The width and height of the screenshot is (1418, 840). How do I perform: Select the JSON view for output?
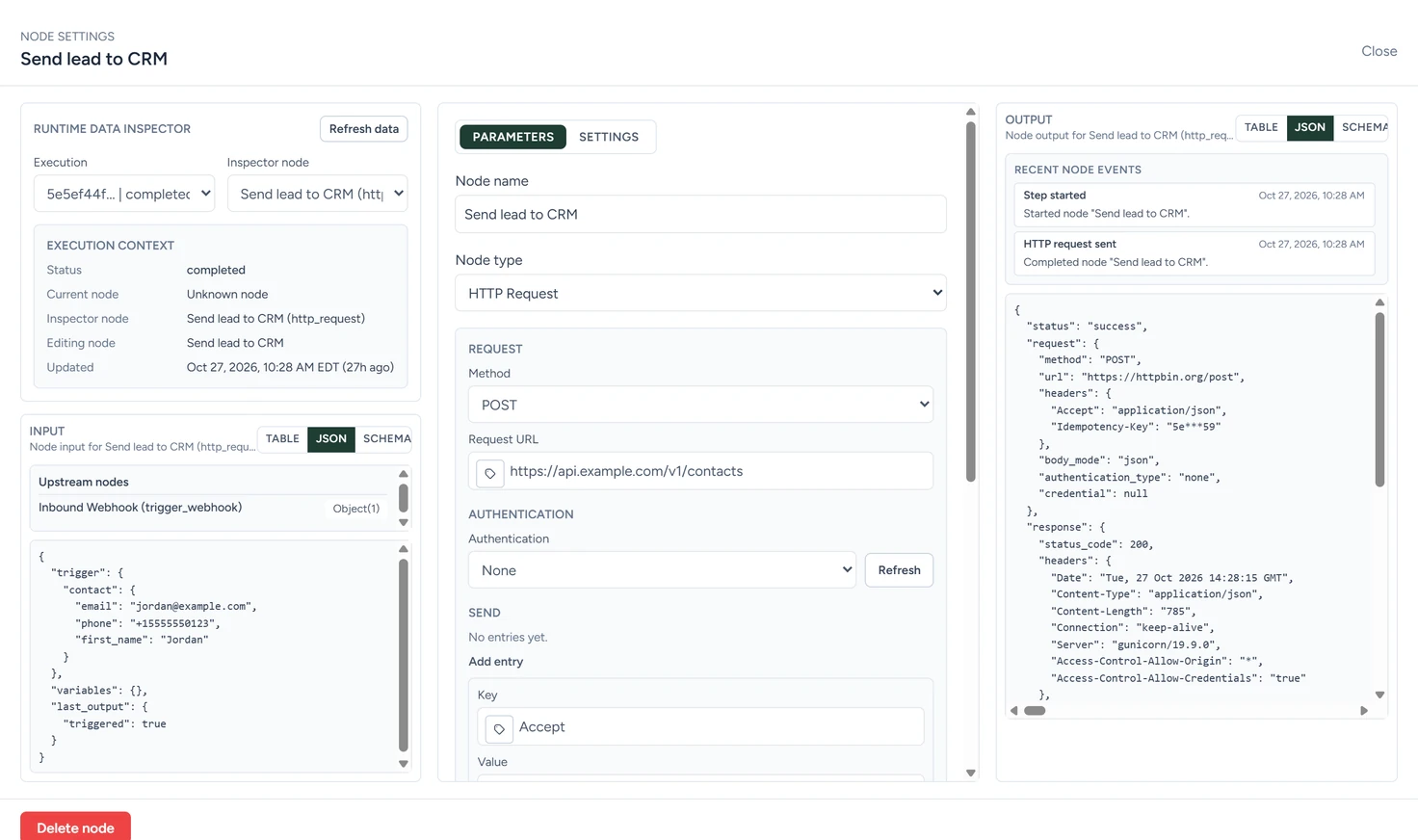click(x=1310, y=128)
